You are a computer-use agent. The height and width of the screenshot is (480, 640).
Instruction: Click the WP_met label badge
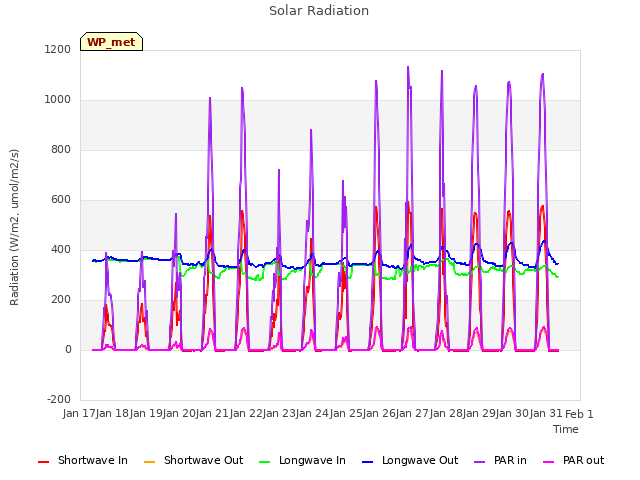pos(111,42)
